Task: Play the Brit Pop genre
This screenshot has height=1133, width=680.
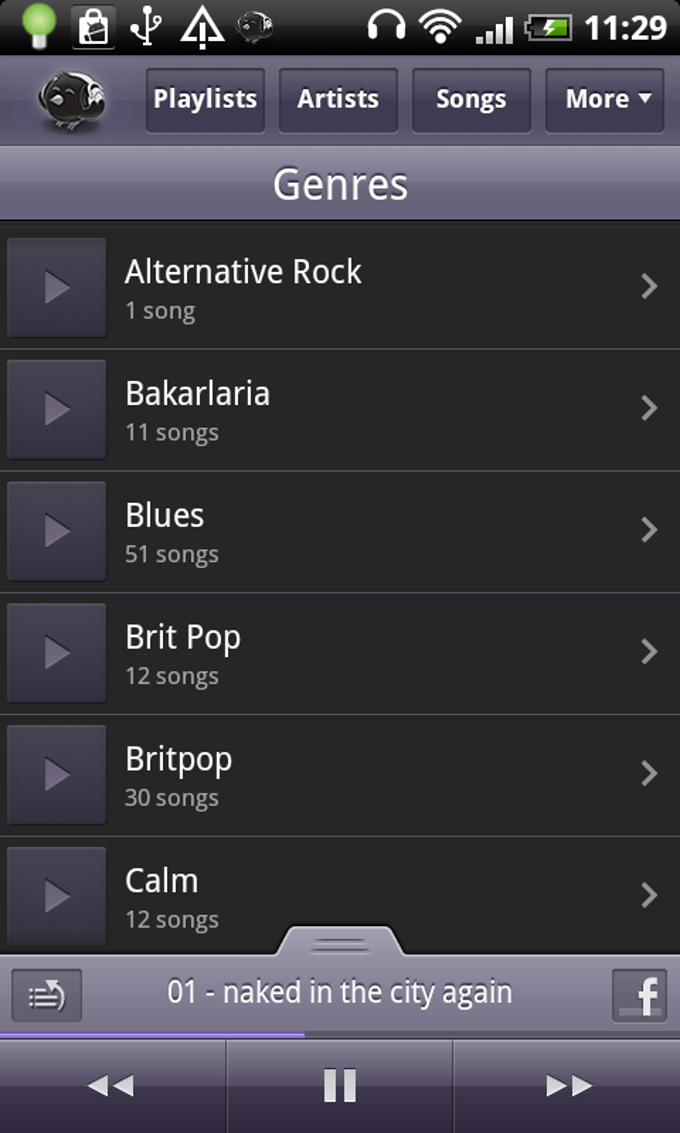Action: pyautogui.click(x=57, y=653)
